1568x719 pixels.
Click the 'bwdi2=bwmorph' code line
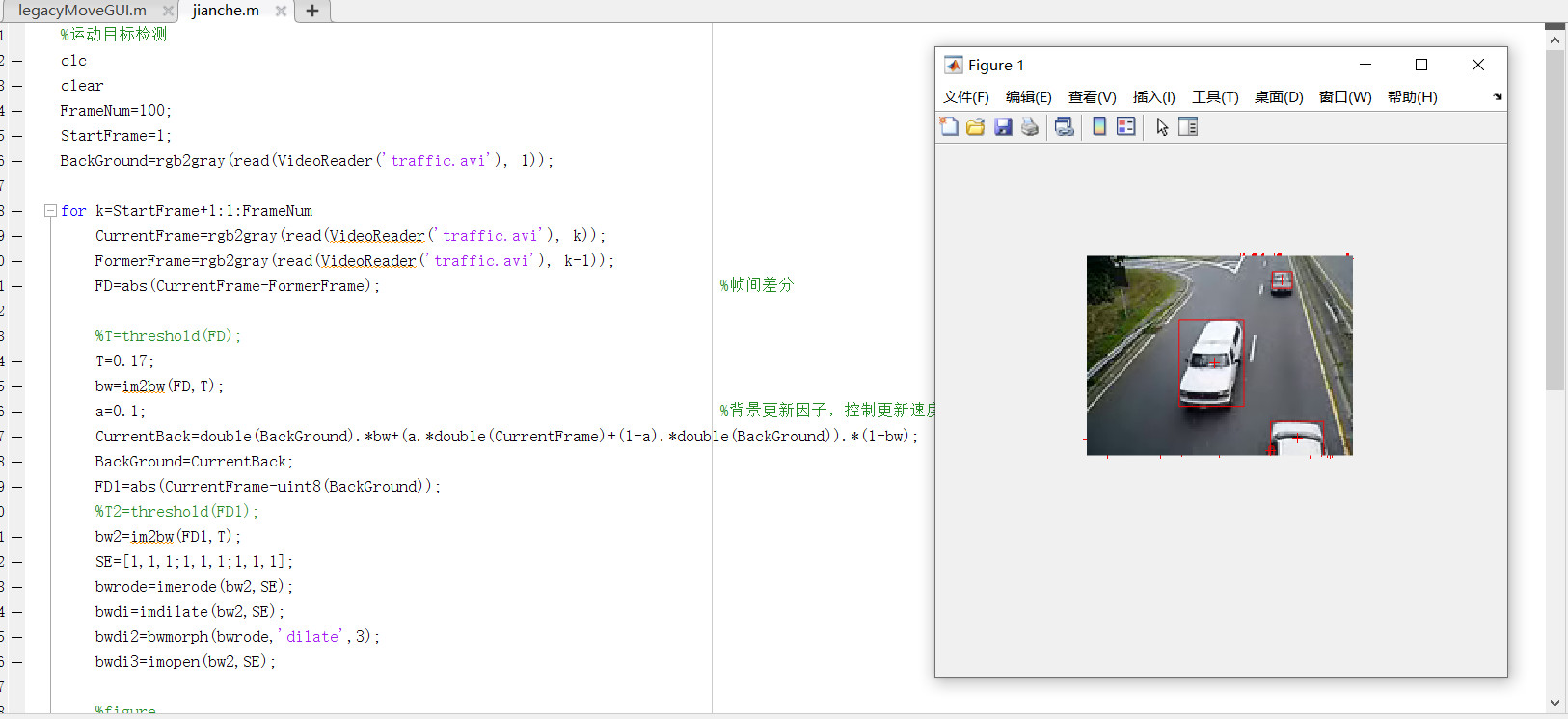coord(237,637)
